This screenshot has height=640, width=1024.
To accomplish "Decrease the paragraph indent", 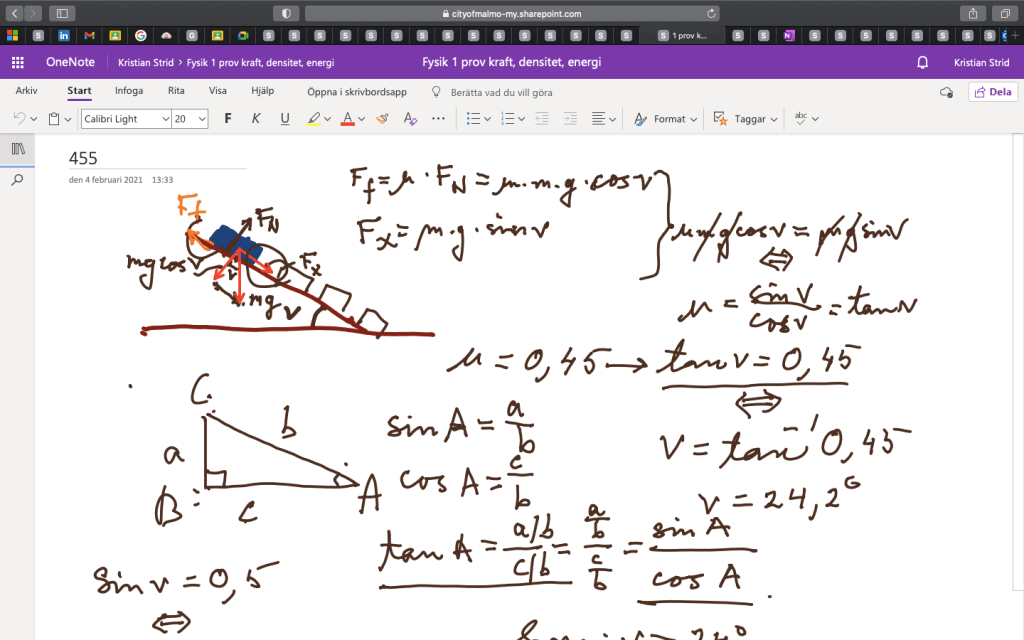I will tap(542, 118).
